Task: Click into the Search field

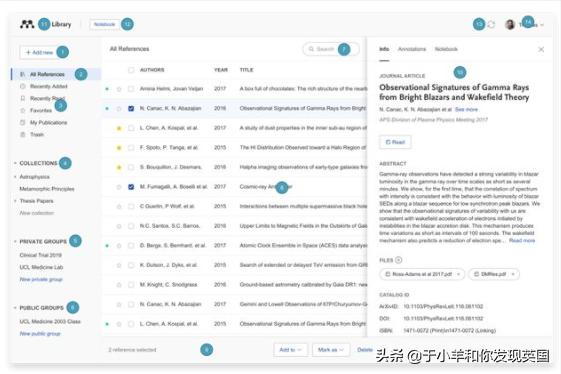Action: (x=331, y=49)
